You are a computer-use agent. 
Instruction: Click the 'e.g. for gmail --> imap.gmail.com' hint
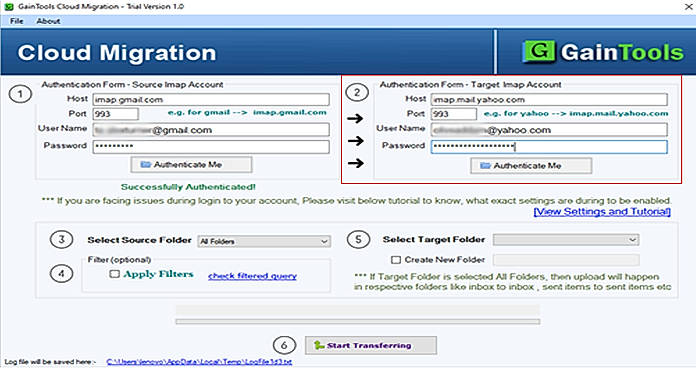[x=247, y=113]
